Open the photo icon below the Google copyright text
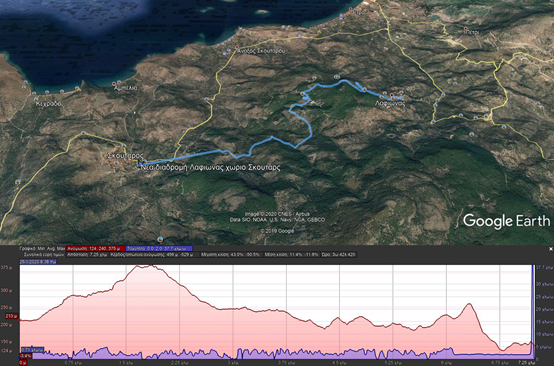Screen dimensions: 554x366 [x=160, y=239]
